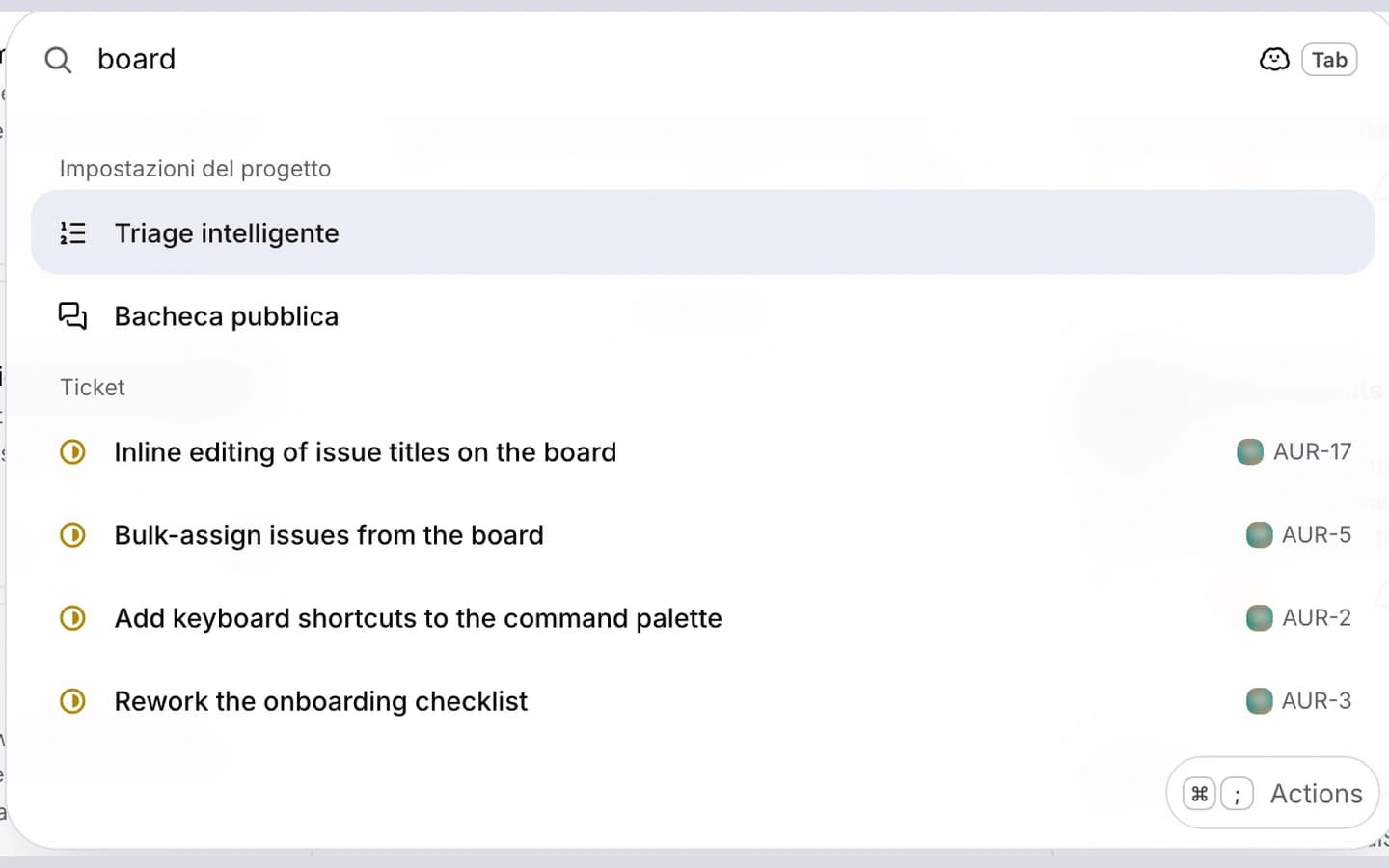1389x868 pixels.
Task: Click the Bacheca pubblica chat bubbles icon
Action: (x=72, y=315)
